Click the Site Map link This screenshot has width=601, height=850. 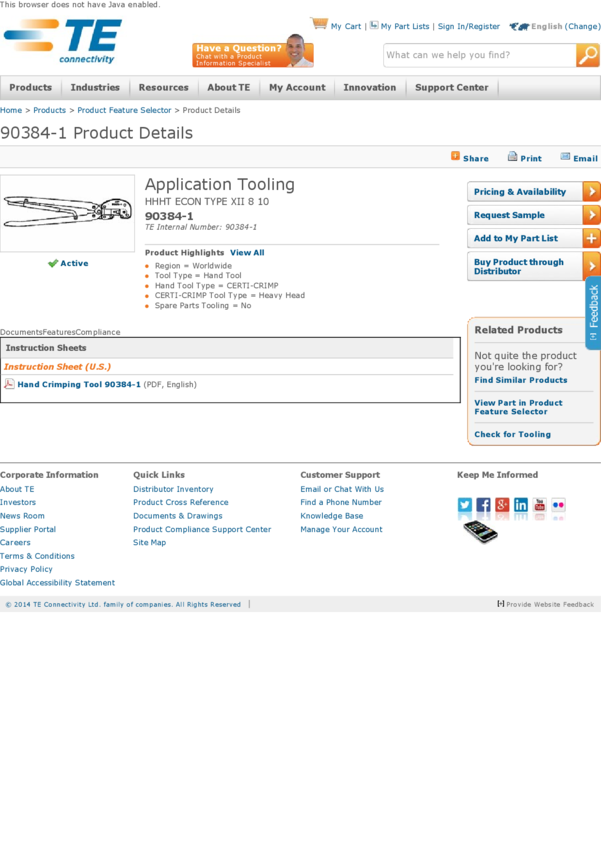click(150, 543)
